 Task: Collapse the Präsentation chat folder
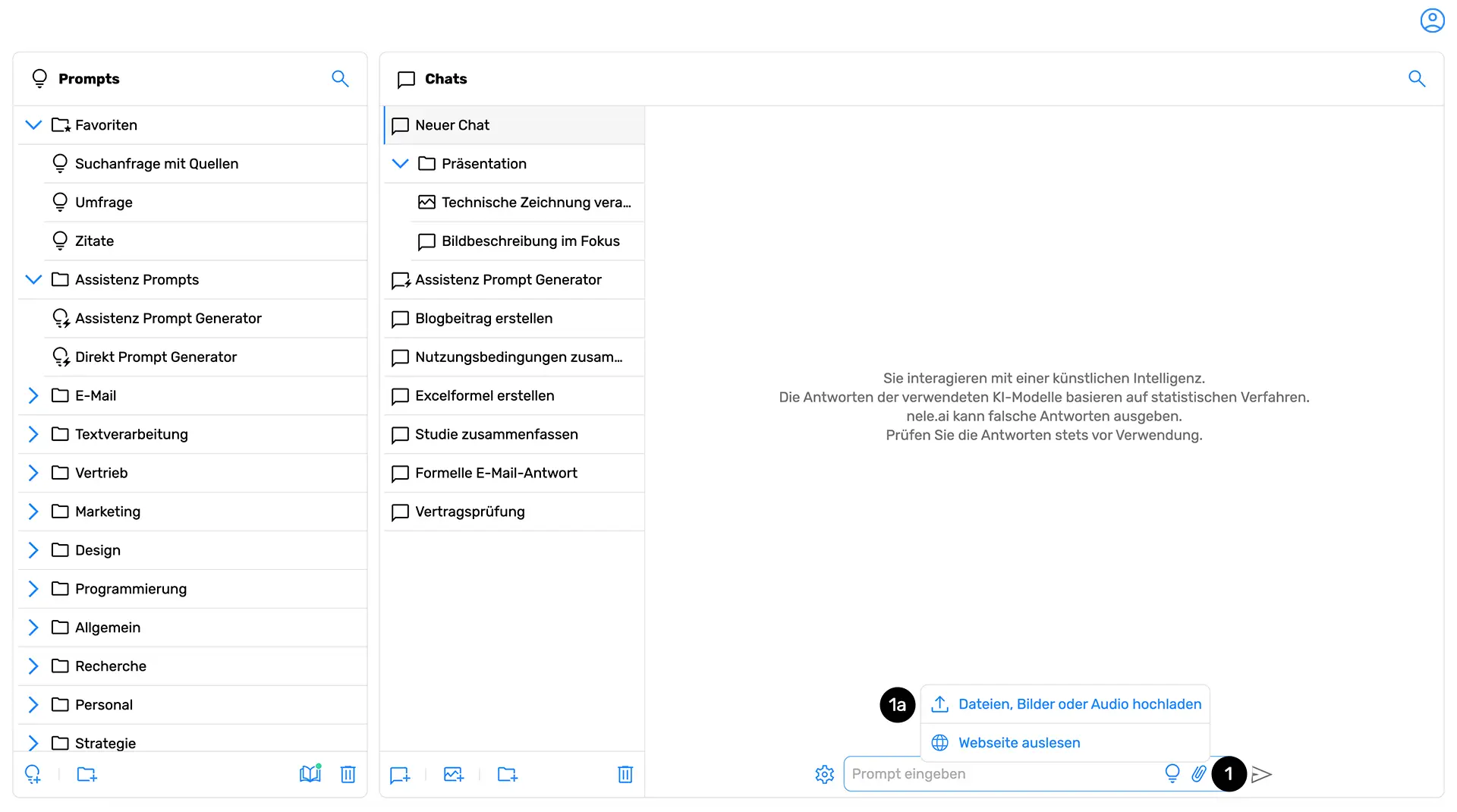tap(400, 164)
